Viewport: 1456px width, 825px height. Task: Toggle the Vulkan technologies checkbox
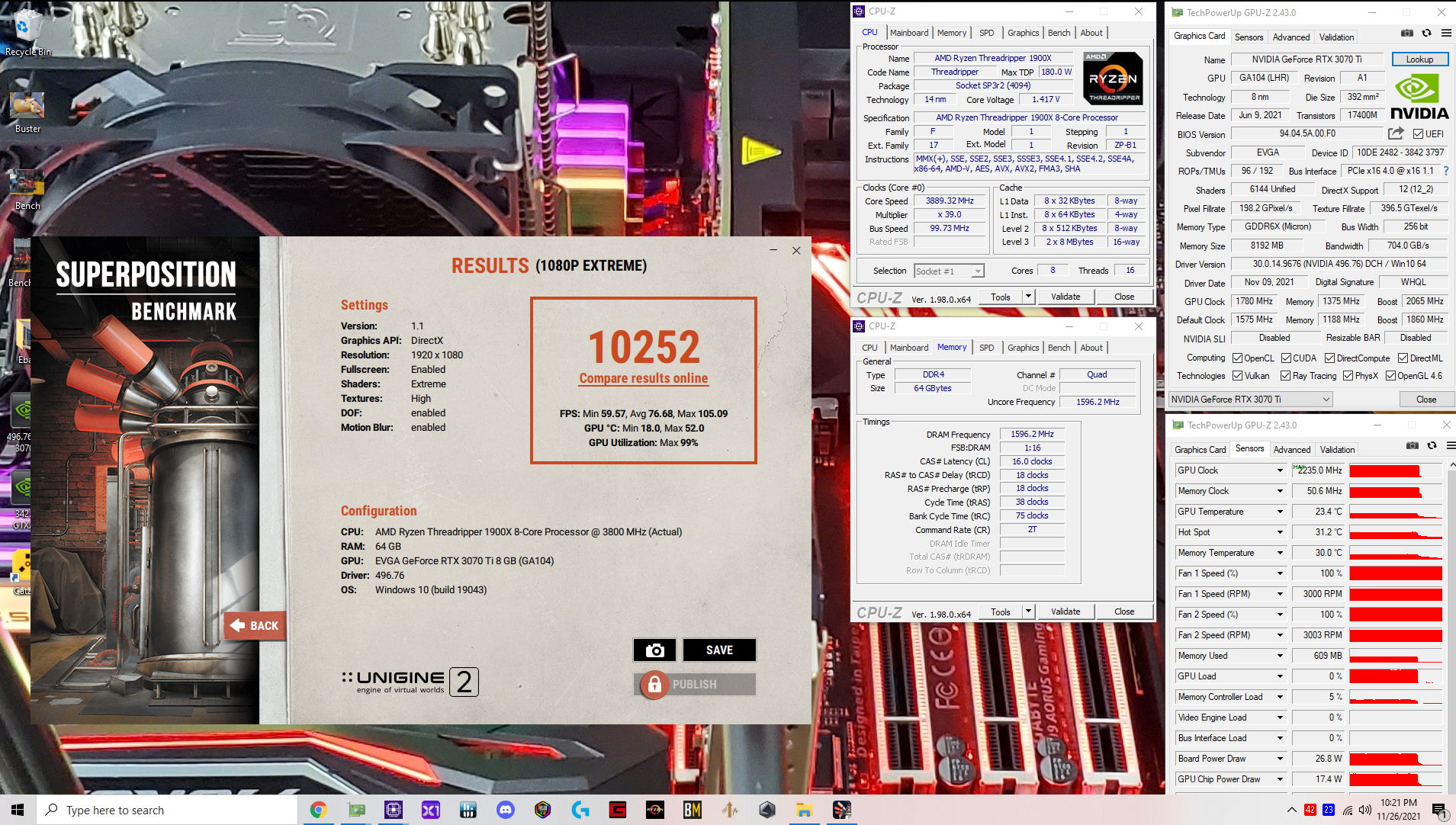coord(1237,376)
